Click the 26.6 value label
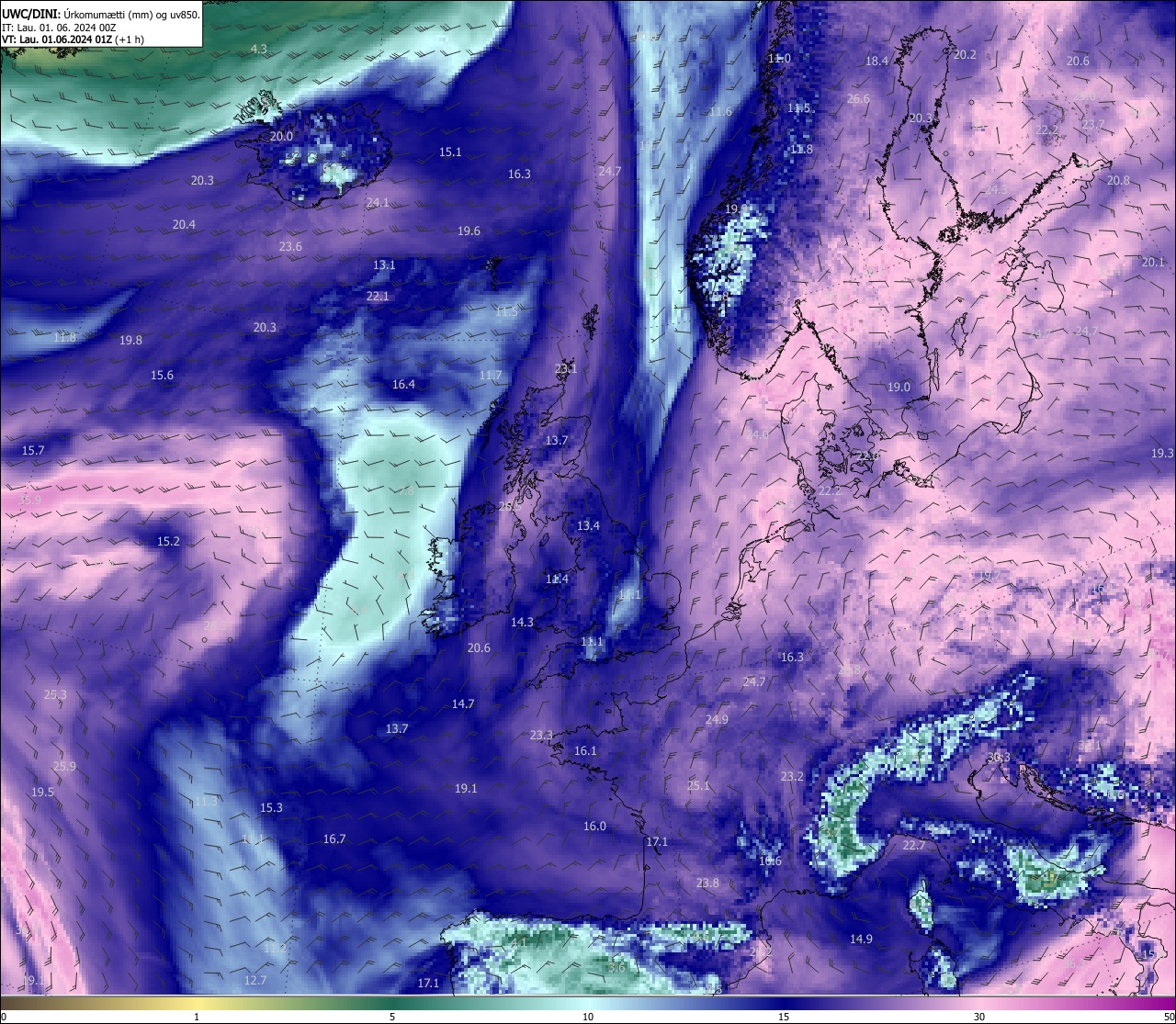Screen dimensions: 1176x1024 pyautogui.click(x=858, y=98)
